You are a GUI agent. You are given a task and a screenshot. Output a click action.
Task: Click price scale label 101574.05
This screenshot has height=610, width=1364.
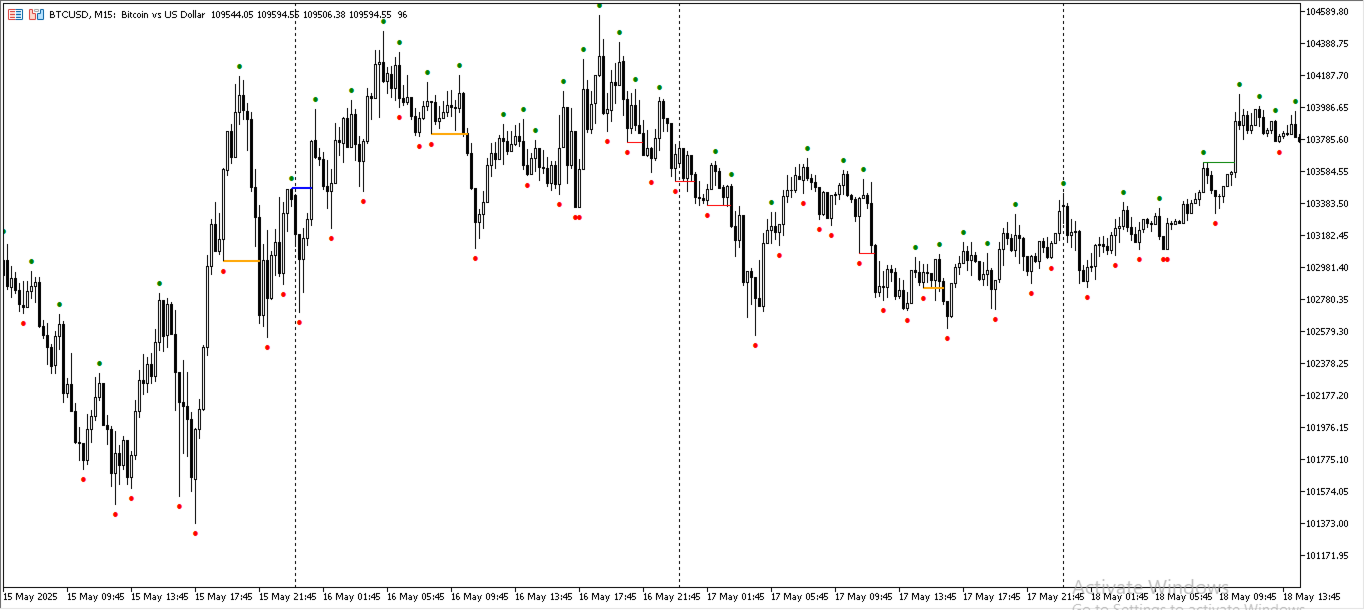(1327, 492)
